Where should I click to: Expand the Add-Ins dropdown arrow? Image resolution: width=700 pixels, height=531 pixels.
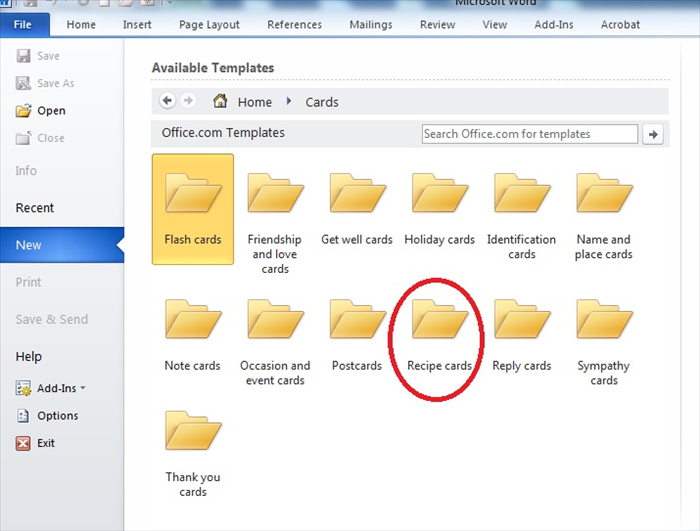[83, 388]
